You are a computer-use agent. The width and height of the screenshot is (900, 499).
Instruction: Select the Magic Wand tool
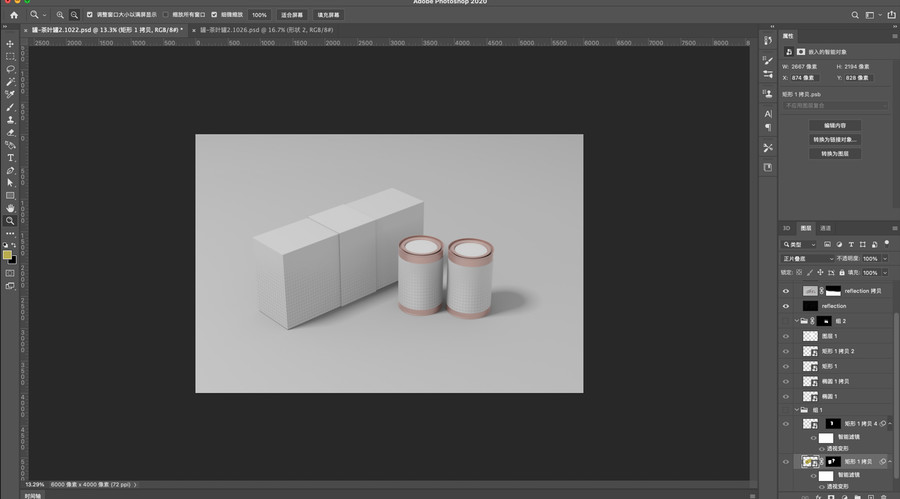pos(10,82)
